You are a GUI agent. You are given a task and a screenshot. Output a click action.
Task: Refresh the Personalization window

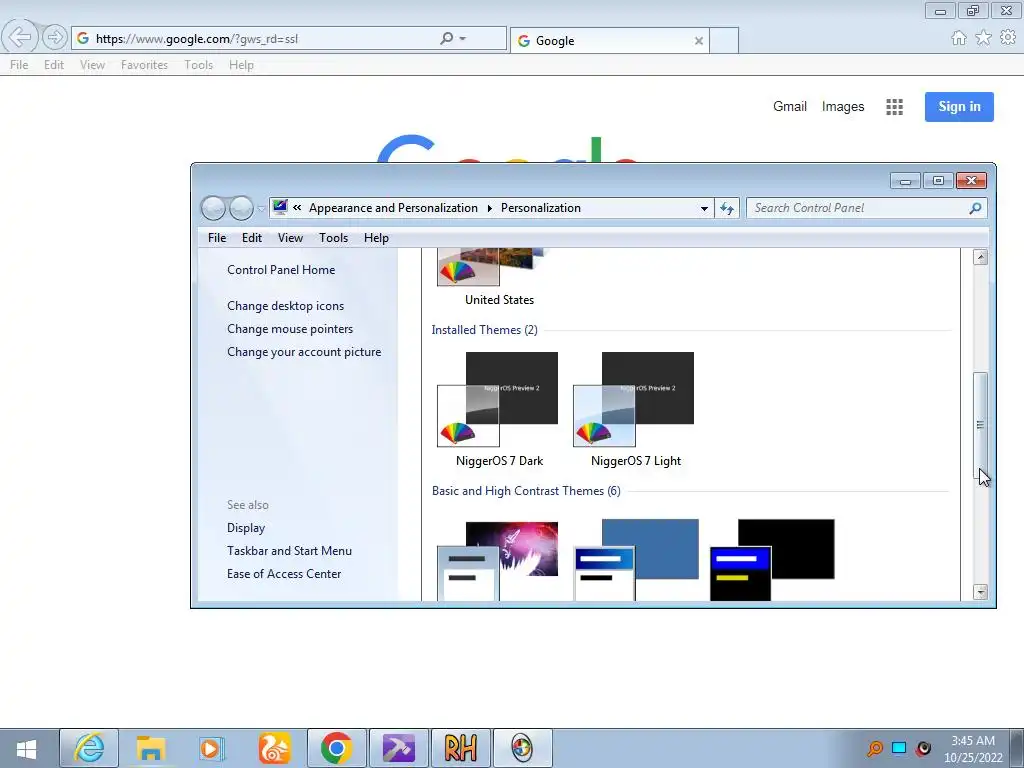(x=727, y=208)
